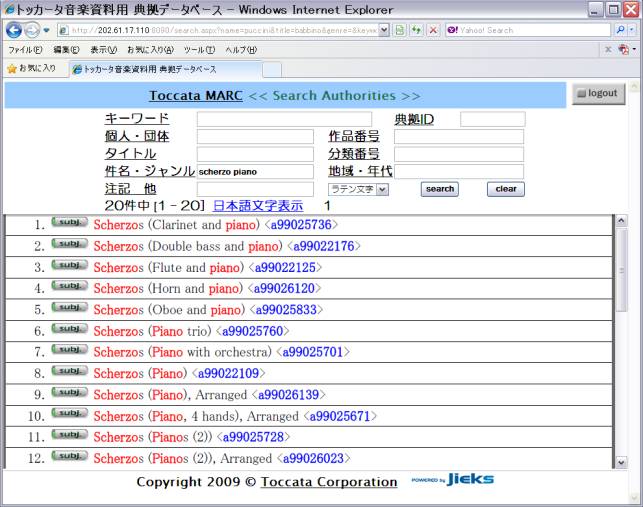The image size is (643, 507).
Task: Click the Toccata Corporation footer link
Action: point(329,482)
